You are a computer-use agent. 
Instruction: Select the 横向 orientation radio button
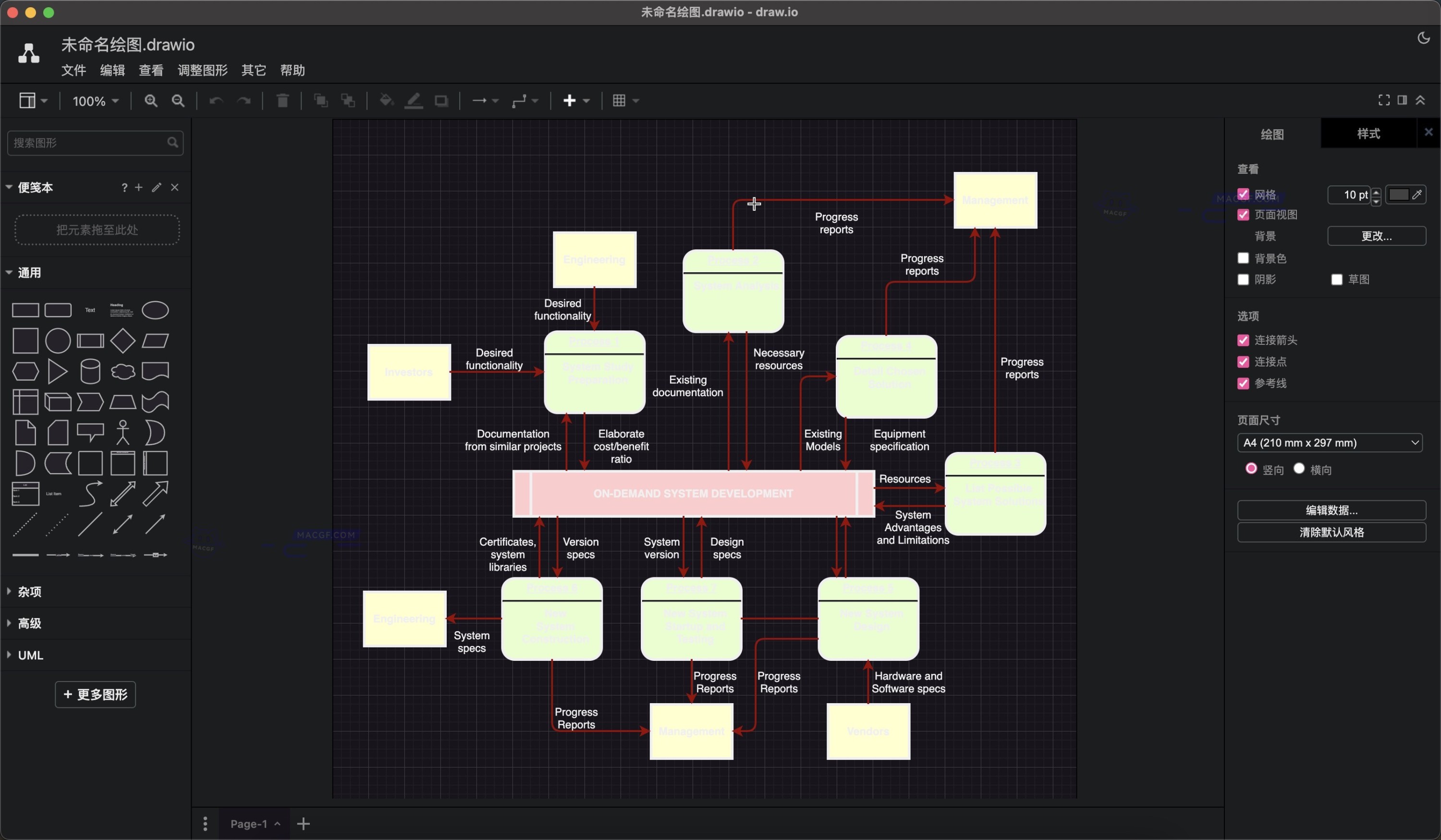1299,469
